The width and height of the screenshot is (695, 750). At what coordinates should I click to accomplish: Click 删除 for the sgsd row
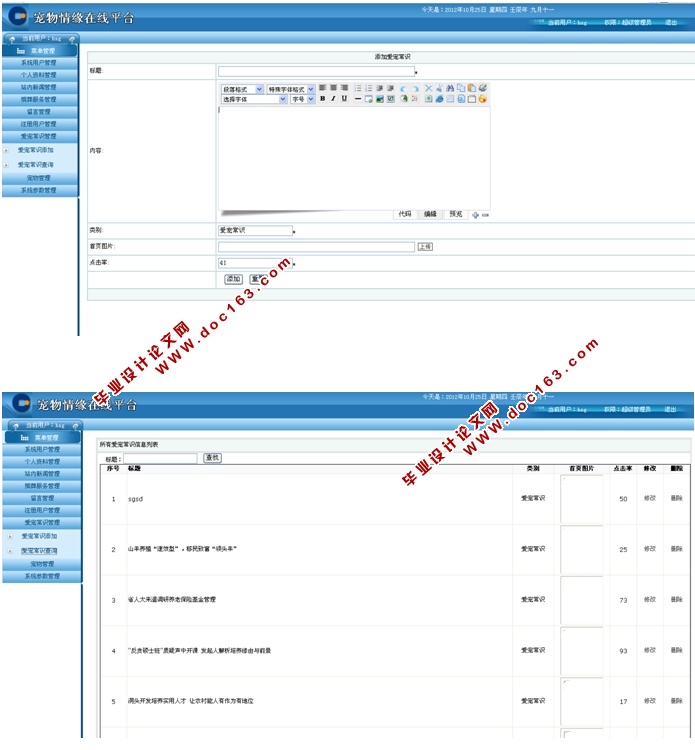[676, 498]
